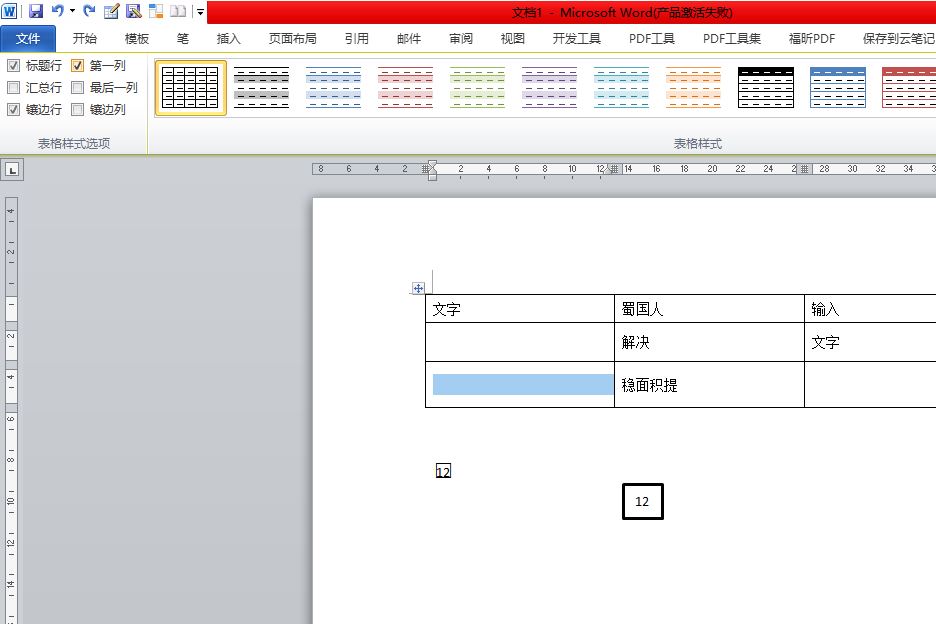The image size is (936, 624).
Task: Enable the 汇总行 checkbox
Action: pos(13,86)
